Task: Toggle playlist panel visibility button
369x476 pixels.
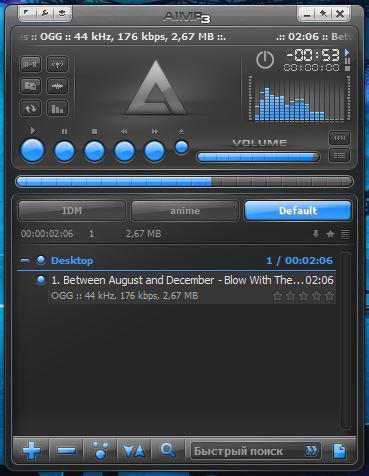Action: coord(339,155)
